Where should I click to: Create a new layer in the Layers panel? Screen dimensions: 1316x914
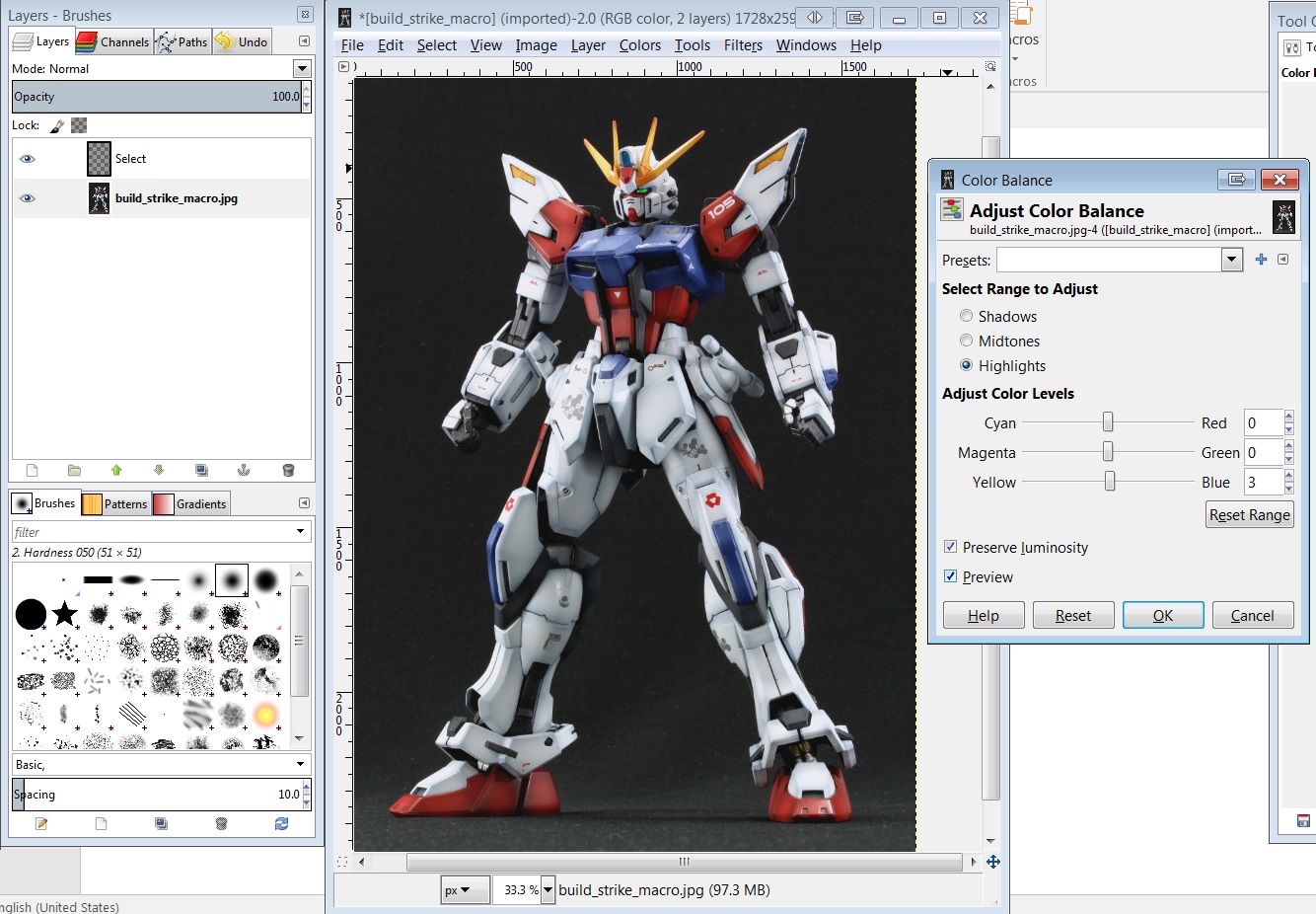[x=32, y=471]
